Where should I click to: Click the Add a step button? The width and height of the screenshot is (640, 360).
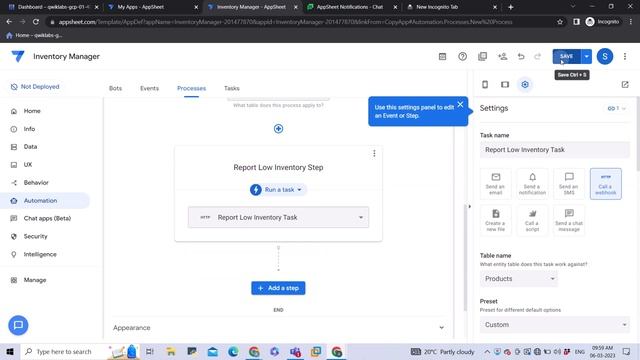tap(278, 288)
